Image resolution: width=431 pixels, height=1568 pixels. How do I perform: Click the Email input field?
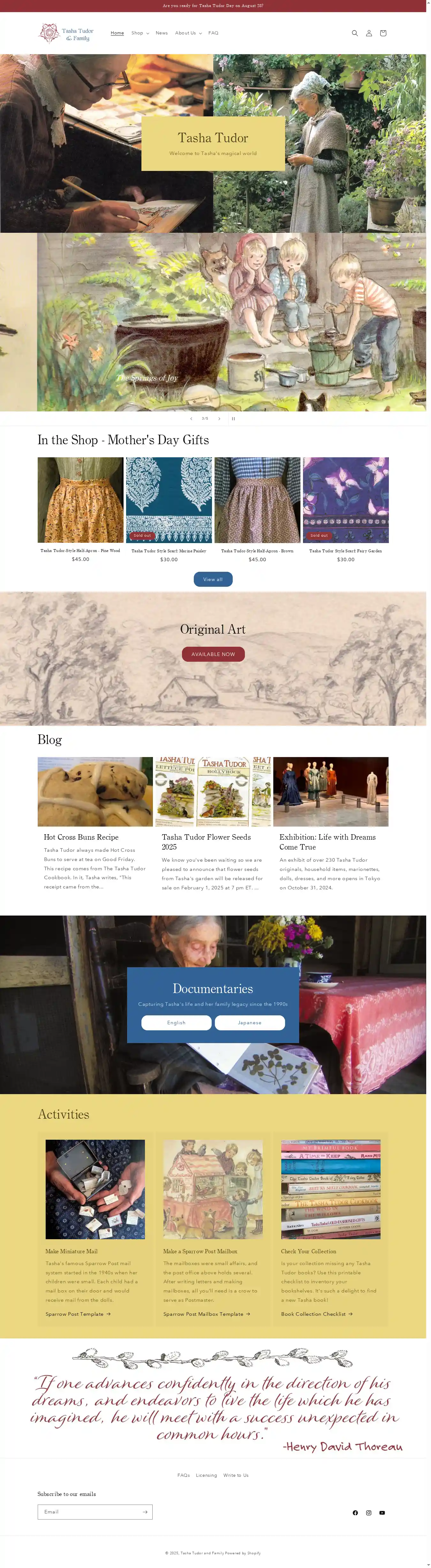pyautogui.click(x=89, y=1511)
